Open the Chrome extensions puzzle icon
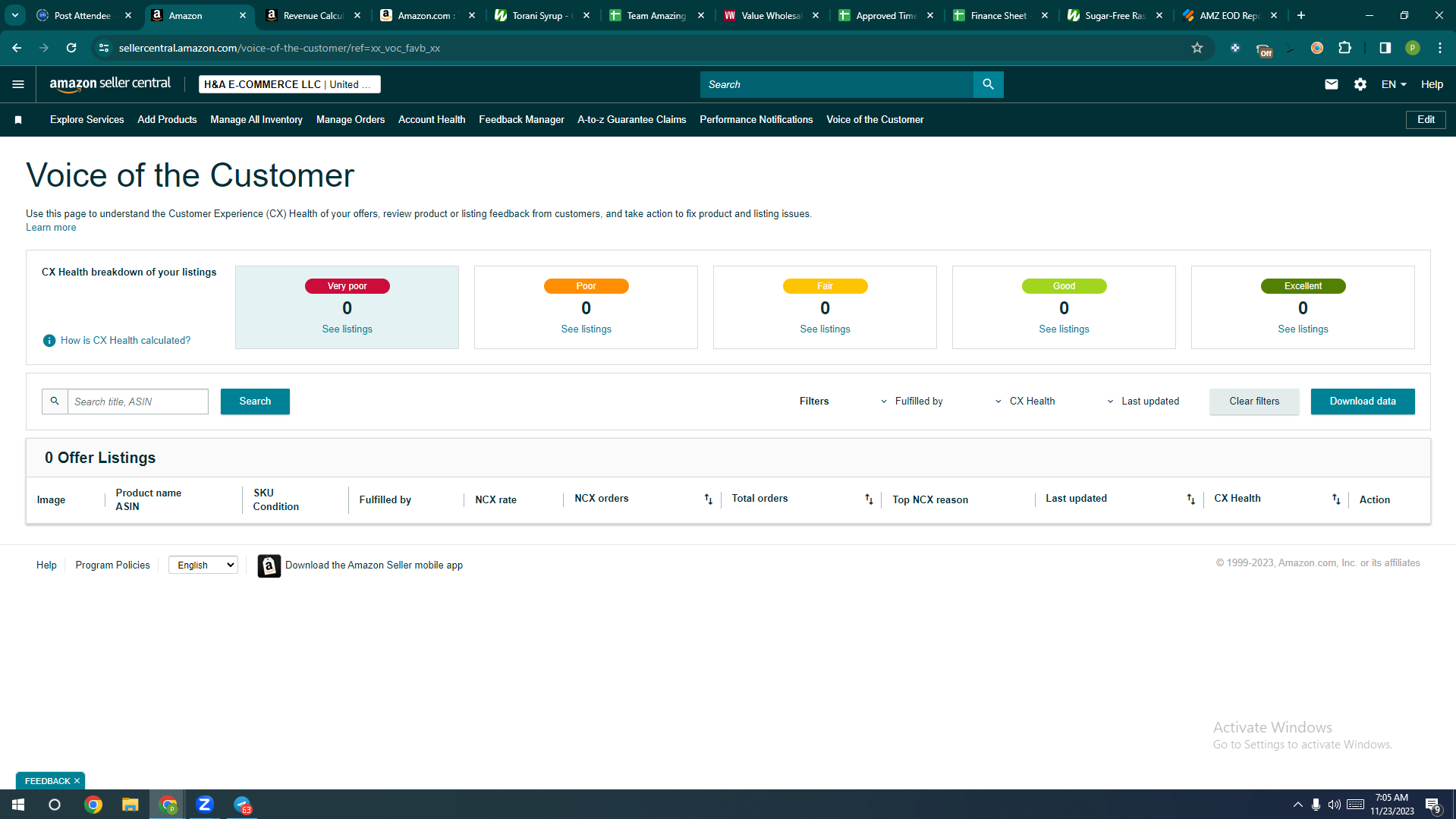This screenshot has height=819, width=1456. [1344, 48]
